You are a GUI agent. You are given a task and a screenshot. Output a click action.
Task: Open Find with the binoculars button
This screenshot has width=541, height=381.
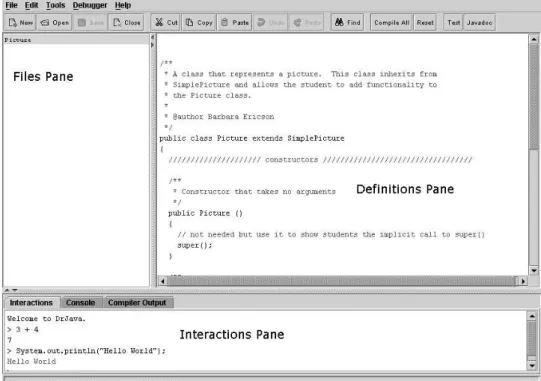pos(347,22)
